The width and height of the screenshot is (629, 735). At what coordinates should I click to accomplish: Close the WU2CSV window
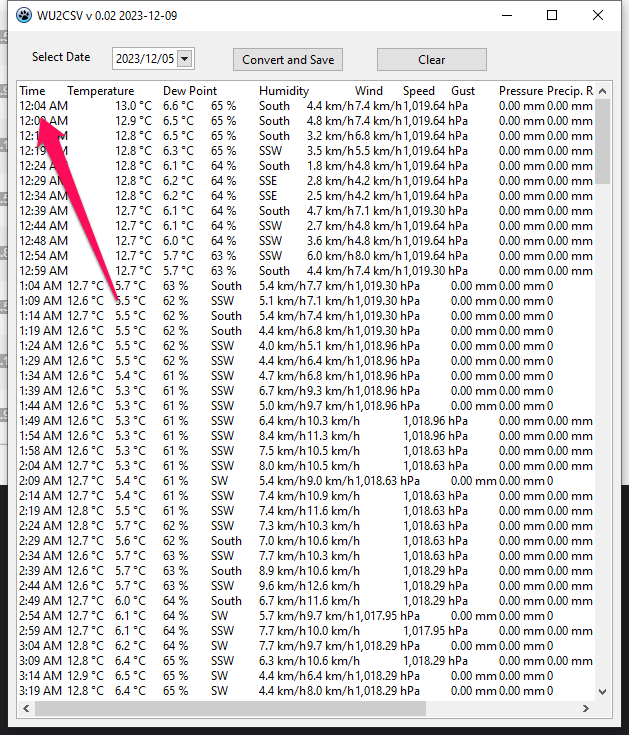[598, 15]
